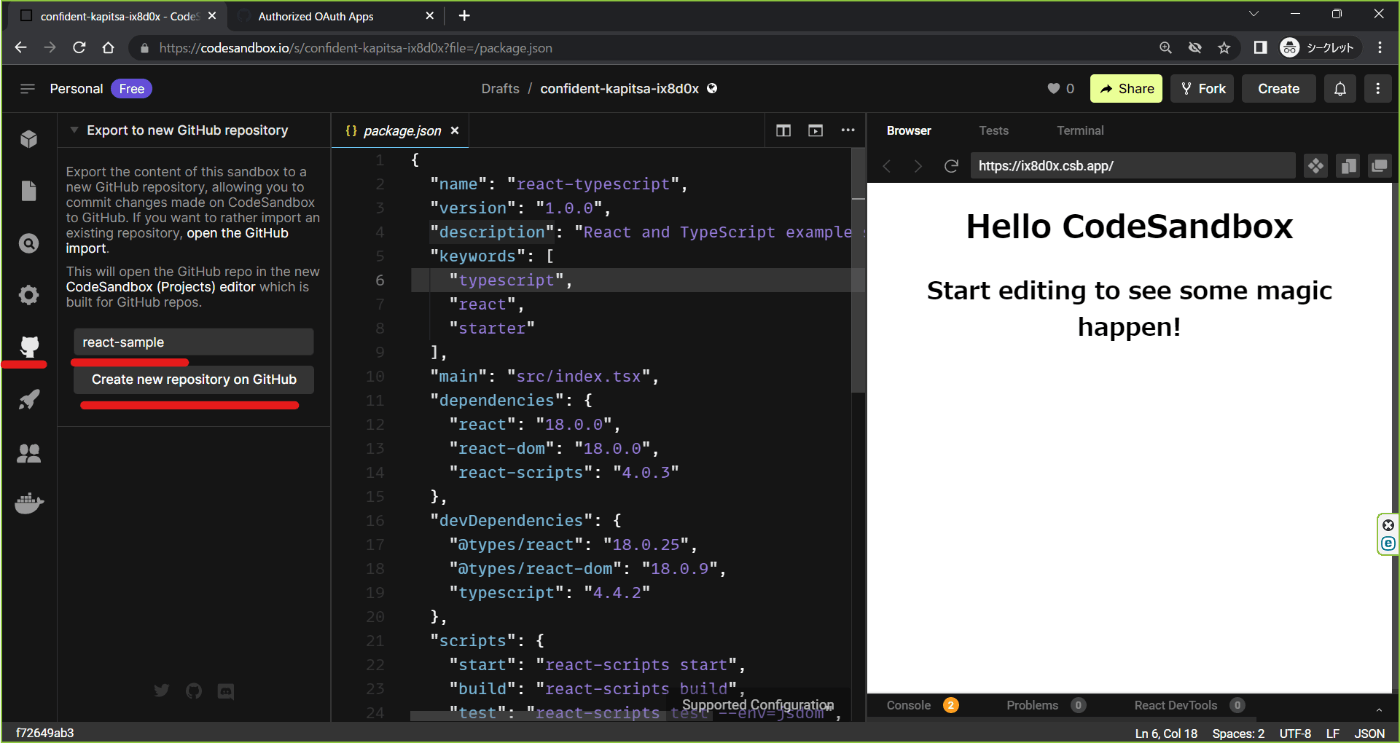Screen dimensions: 1400x743
Task: Click the show preview icon in editor toolbar
Action: click(816, 131)
